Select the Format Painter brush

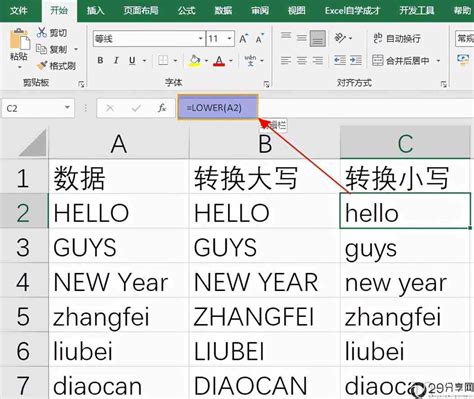[x=42, y=65]
